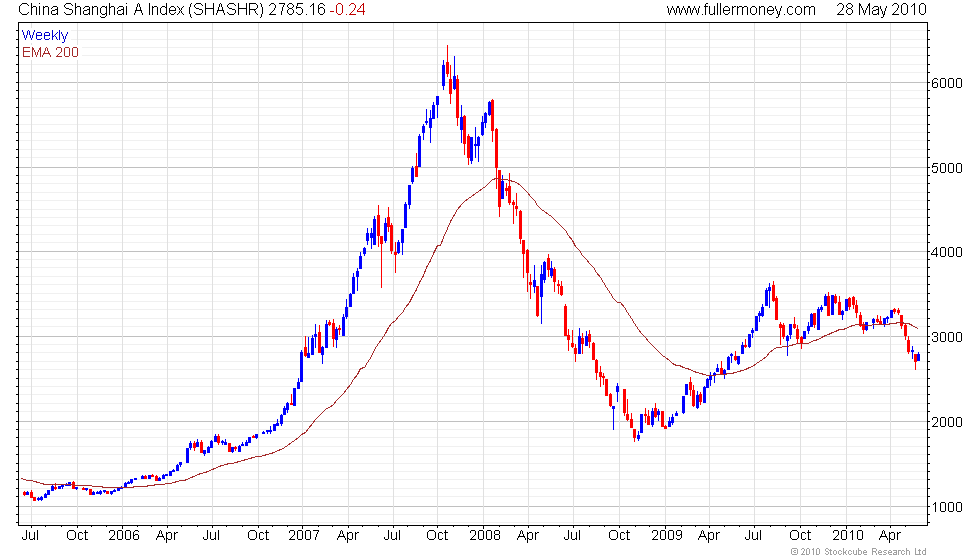Click the index value 2785.16
This screenshot has width=980, height=560.
[297, 9]
